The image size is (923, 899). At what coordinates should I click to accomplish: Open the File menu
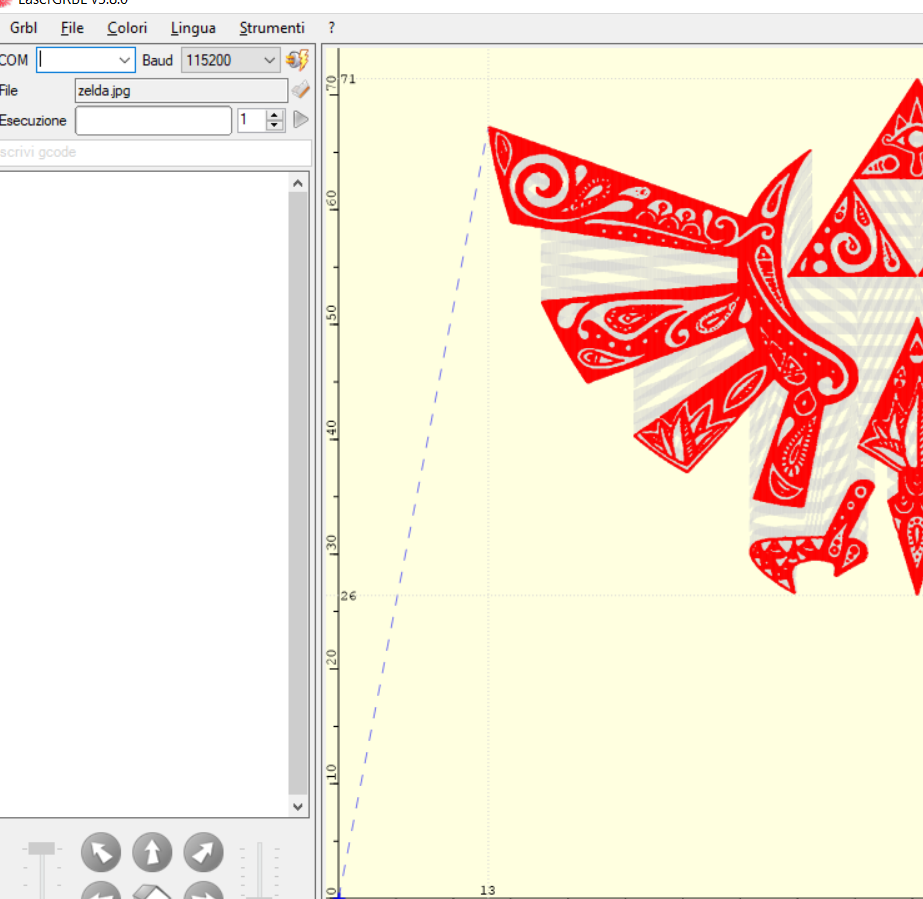click(x=72, y=28)
